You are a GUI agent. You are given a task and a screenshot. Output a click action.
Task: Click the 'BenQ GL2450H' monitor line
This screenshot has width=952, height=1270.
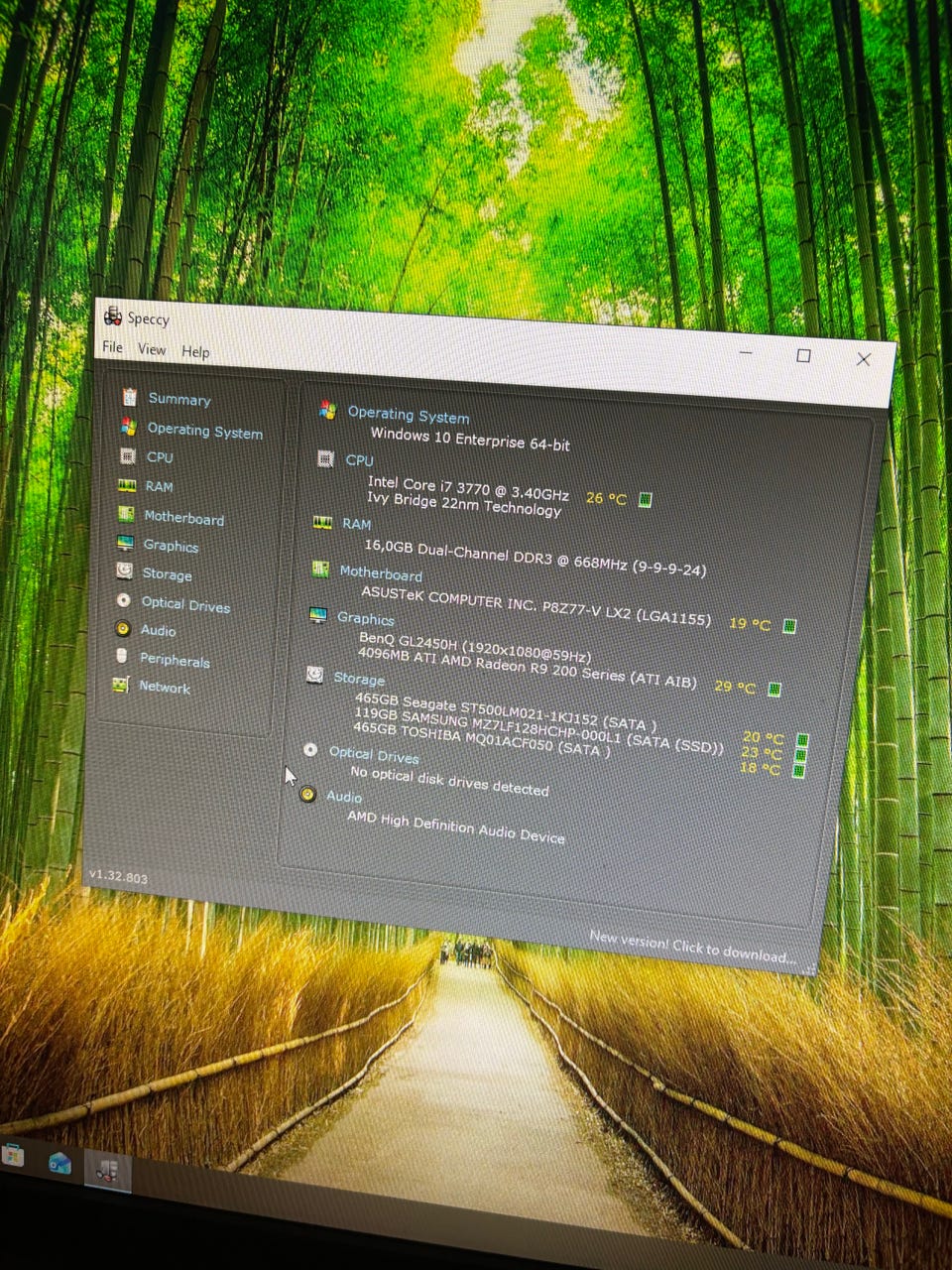[475, 647]
